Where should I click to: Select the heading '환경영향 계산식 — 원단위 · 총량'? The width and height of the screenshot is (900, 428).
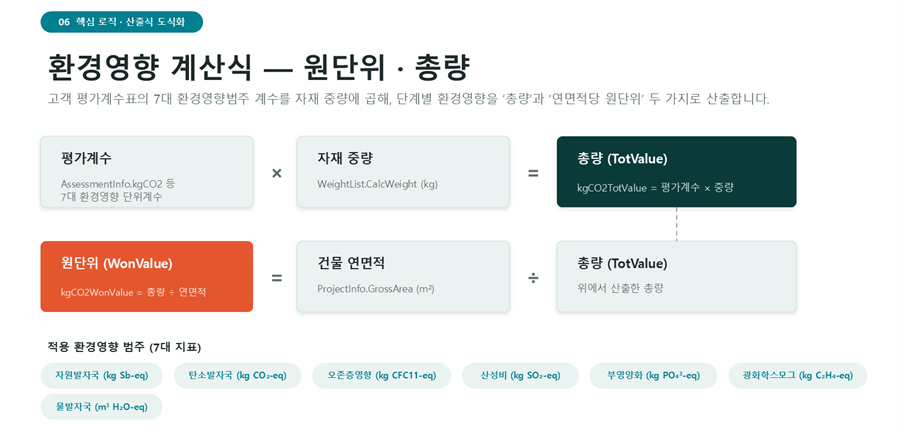[x=259, y=69]
